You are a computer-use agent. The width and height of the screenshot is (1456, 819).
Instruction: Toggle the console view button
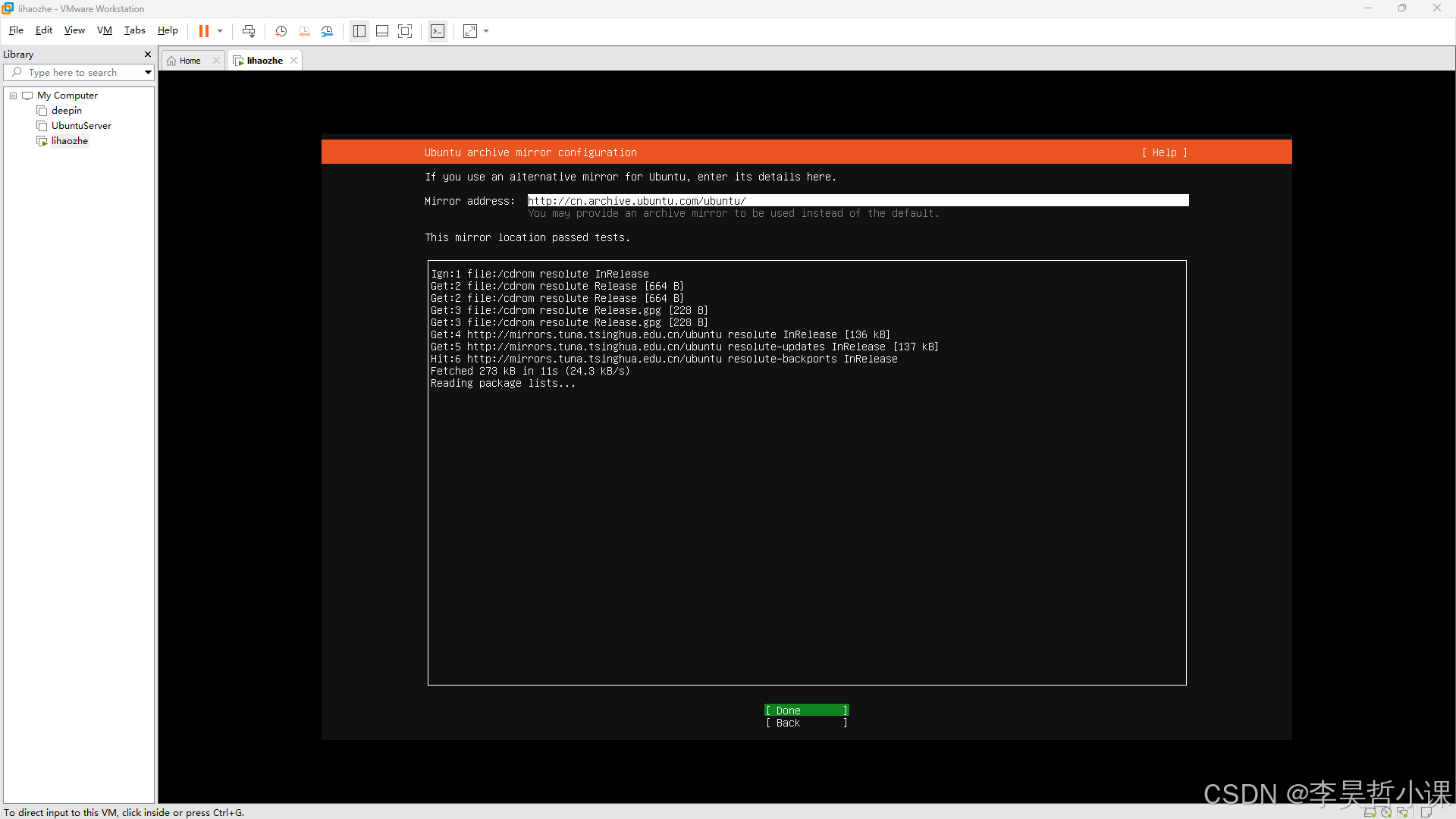(x=438, y=31)
